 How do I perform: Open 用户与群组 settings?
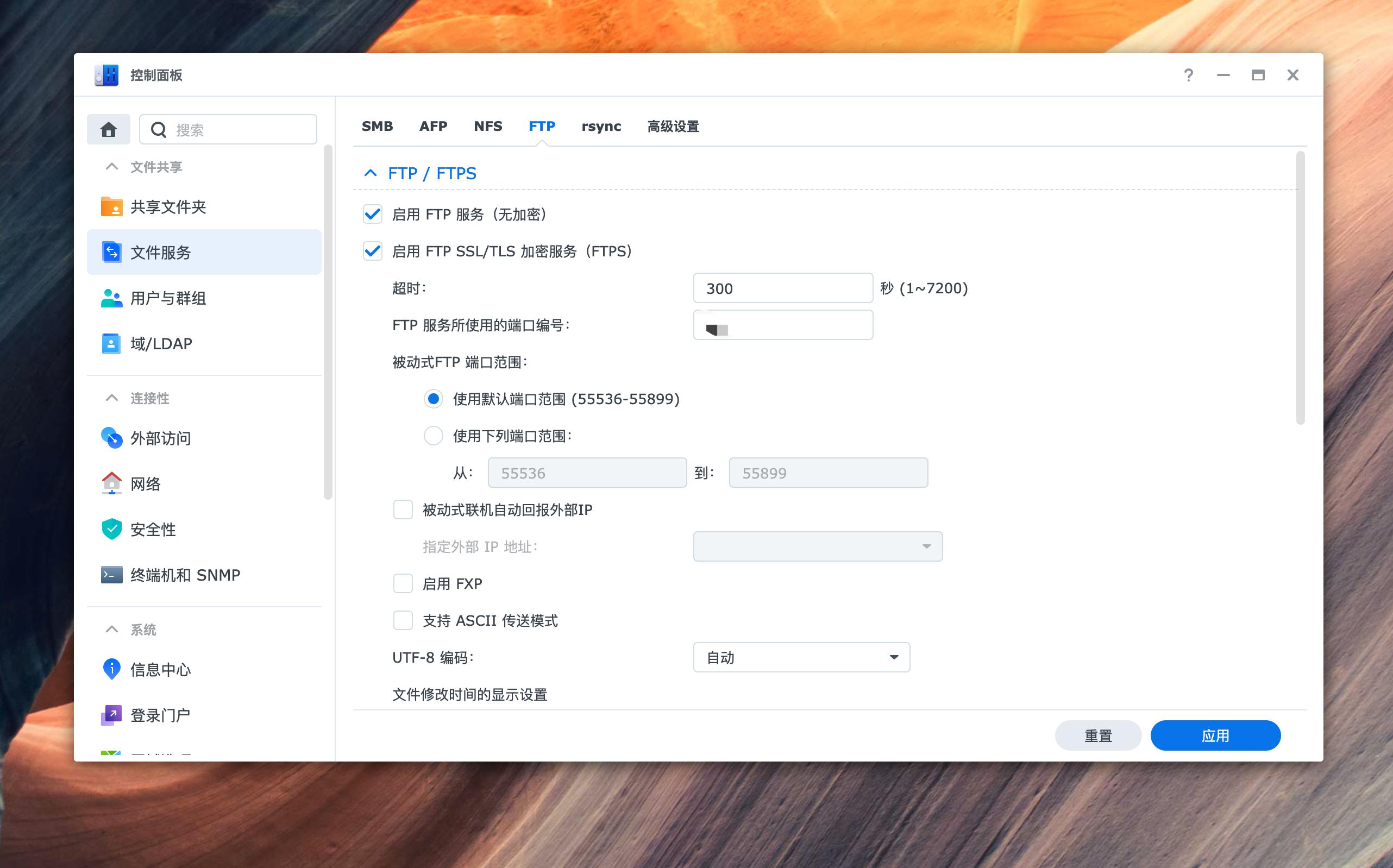click(x=168, y=298)
